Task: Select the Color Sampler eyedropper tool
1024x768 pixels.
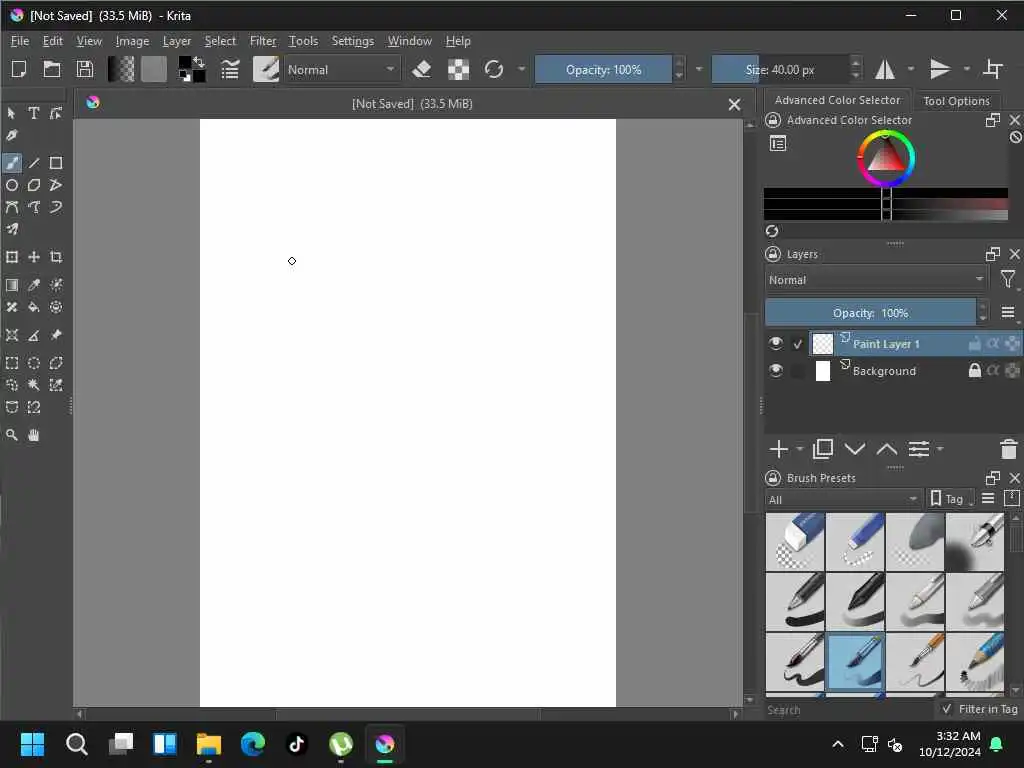Action: [34, 285]
